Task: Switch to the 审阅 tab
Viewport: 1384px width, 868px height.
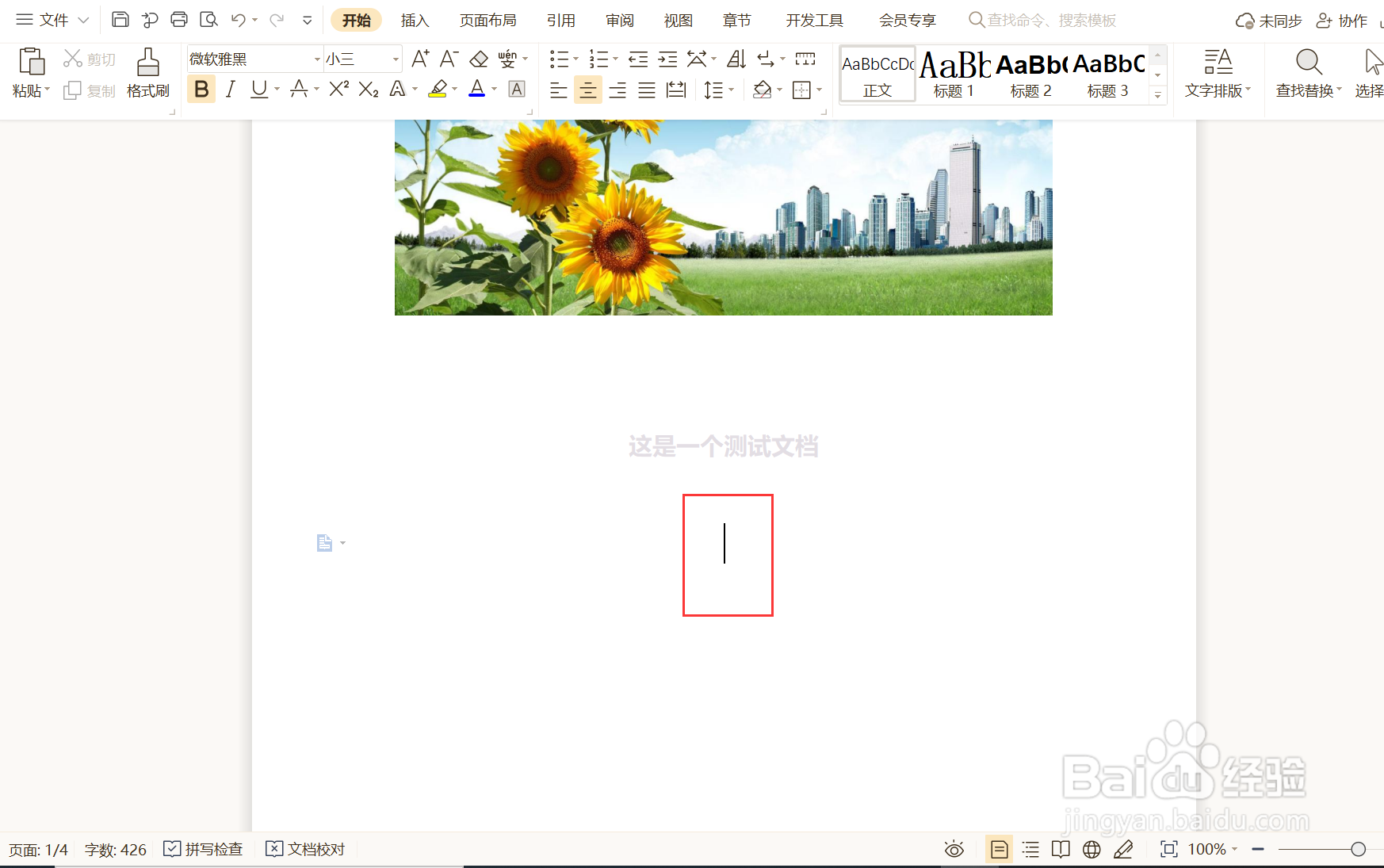Action: (619, 20)
